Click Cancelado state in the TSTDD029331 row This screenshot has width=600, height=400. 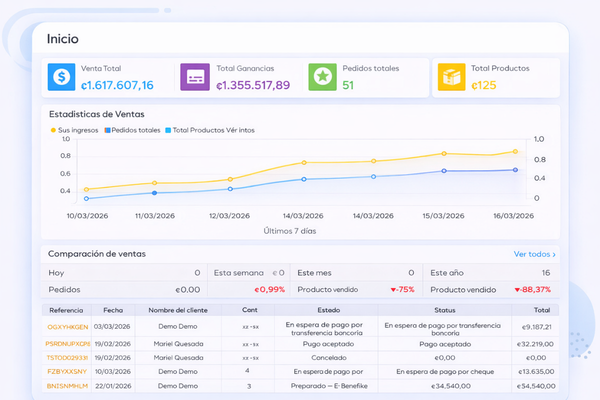[x=329, y=358]
